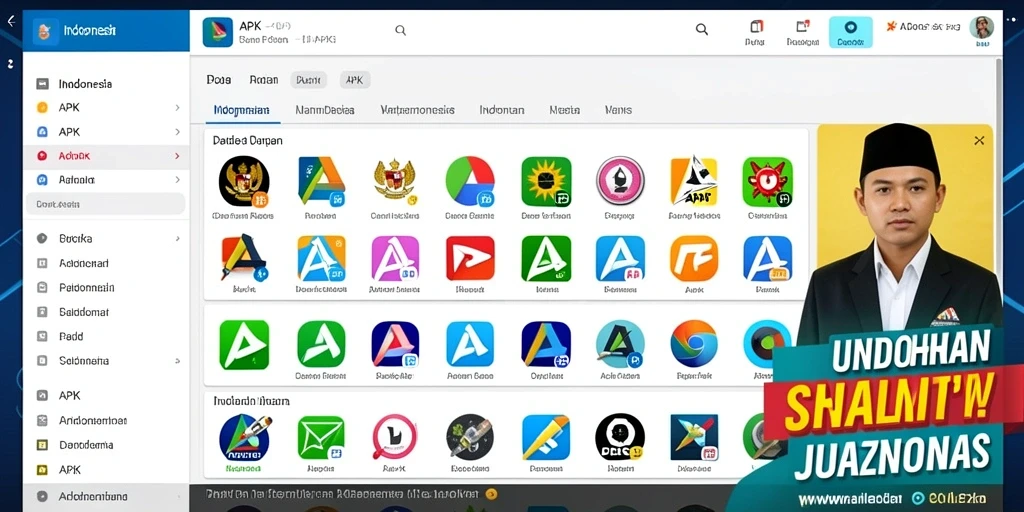Select the pink circle pen app icon
1024x512 pixels.
tap(620, 181)
